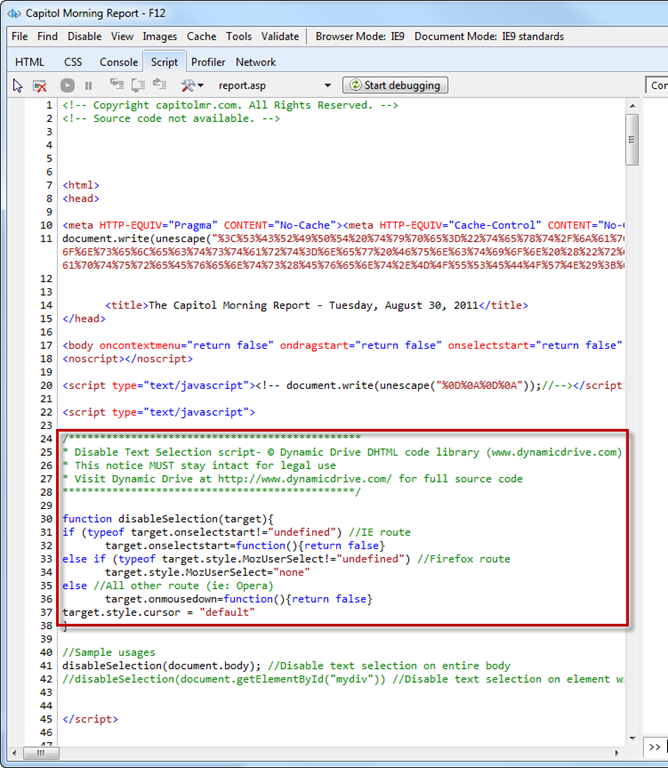This screenshot has height=768, width=668.
Task: Click the double-chevron console toggle button
Action: (x=653, y=747)
